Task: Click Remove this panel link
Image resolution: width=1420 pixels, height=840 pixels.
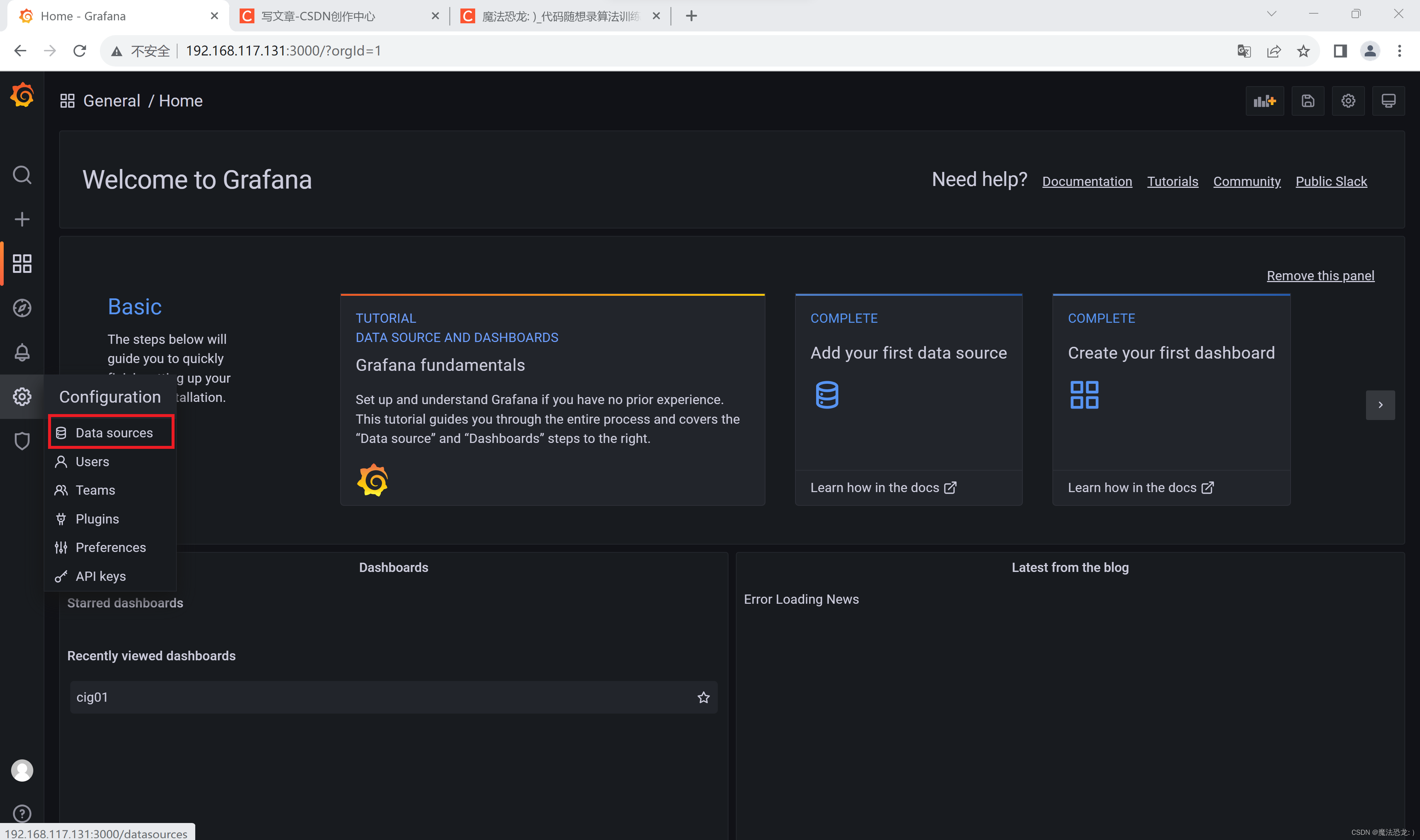Action: tap(1321, 276)
